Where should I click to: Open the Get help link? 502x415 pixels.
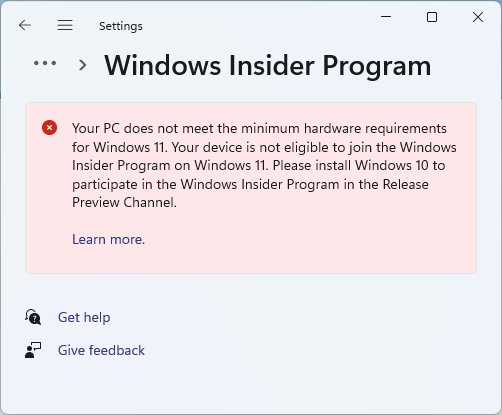click(84, 317)
